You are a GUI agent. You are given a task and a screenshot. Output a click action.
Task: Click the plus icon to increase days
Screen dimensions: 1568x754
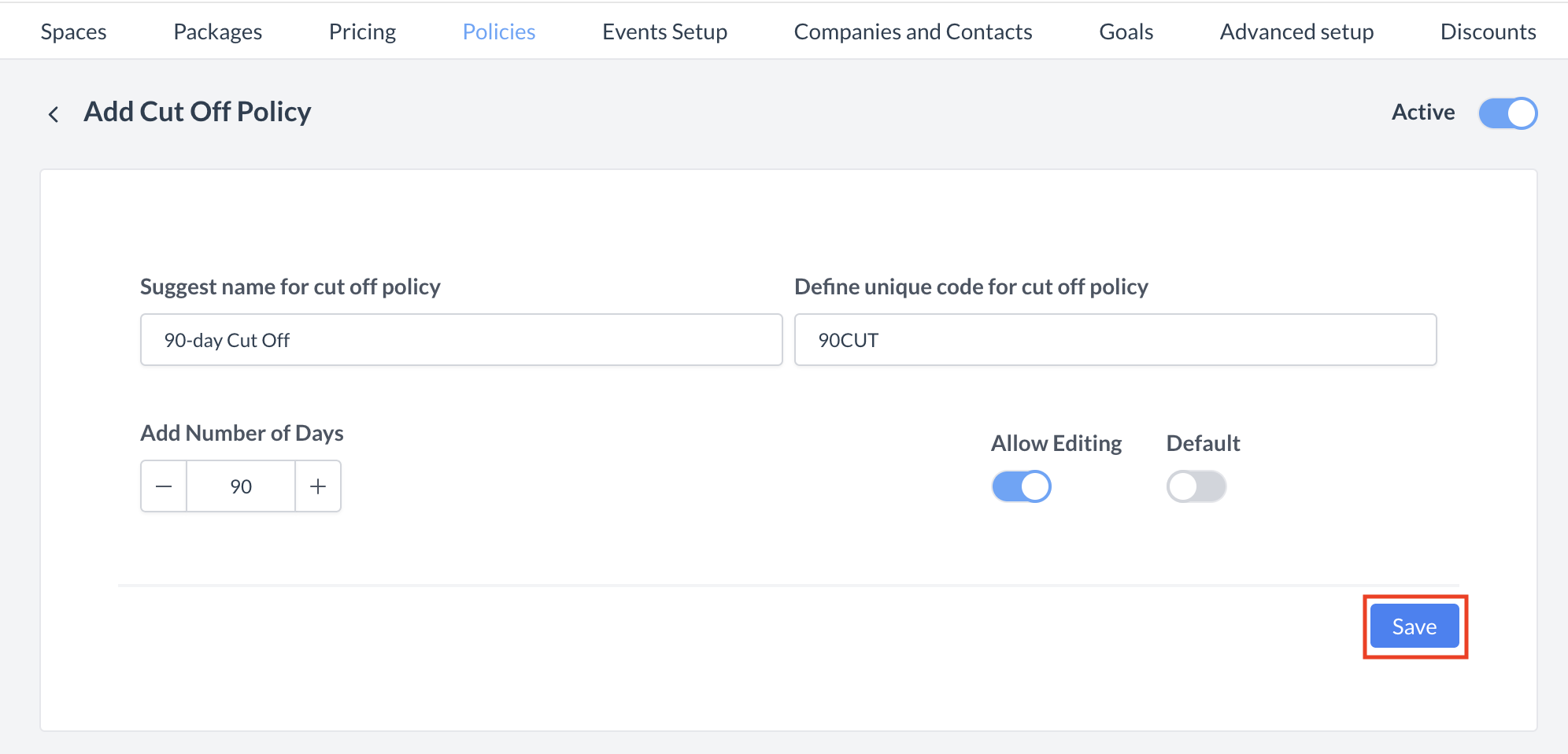click(317, 486)
